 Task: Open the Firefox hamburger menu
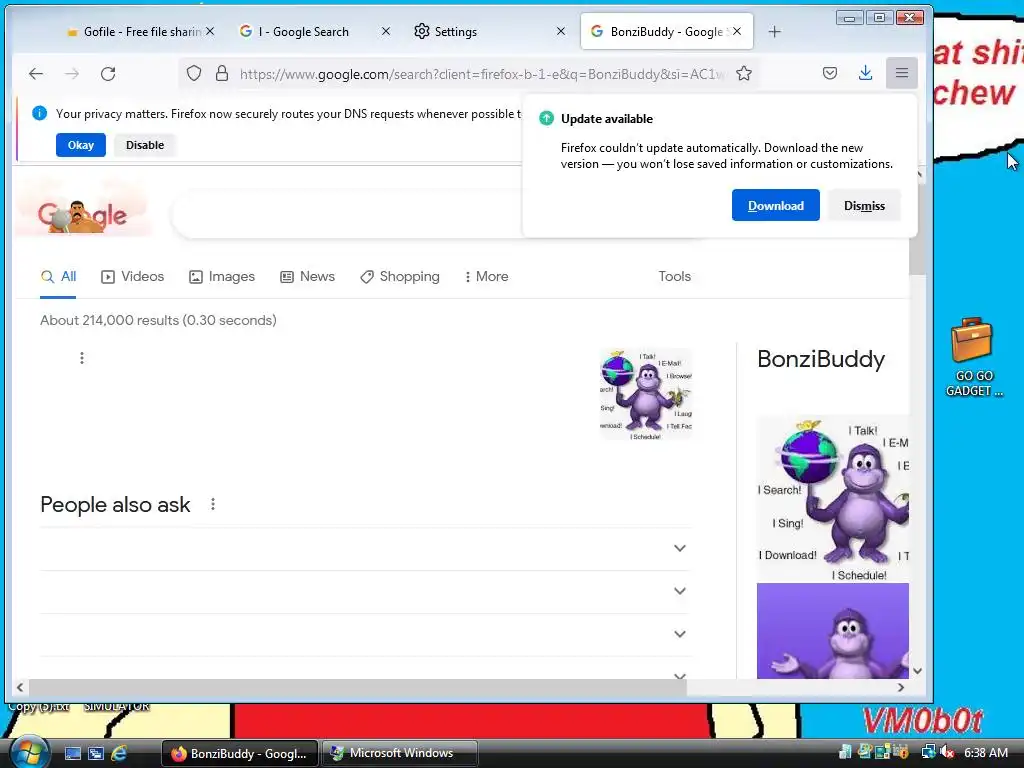point(902,73)
